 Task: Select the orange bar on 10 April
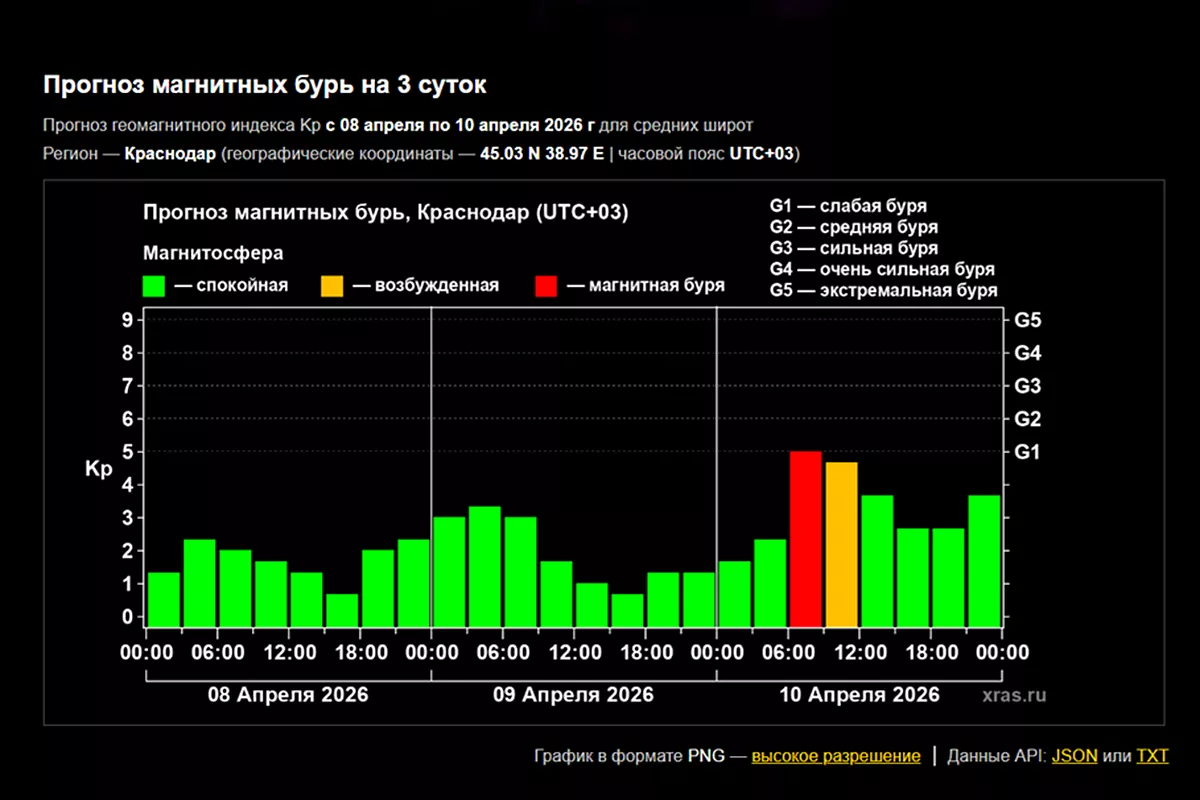(x=841, y=543)
